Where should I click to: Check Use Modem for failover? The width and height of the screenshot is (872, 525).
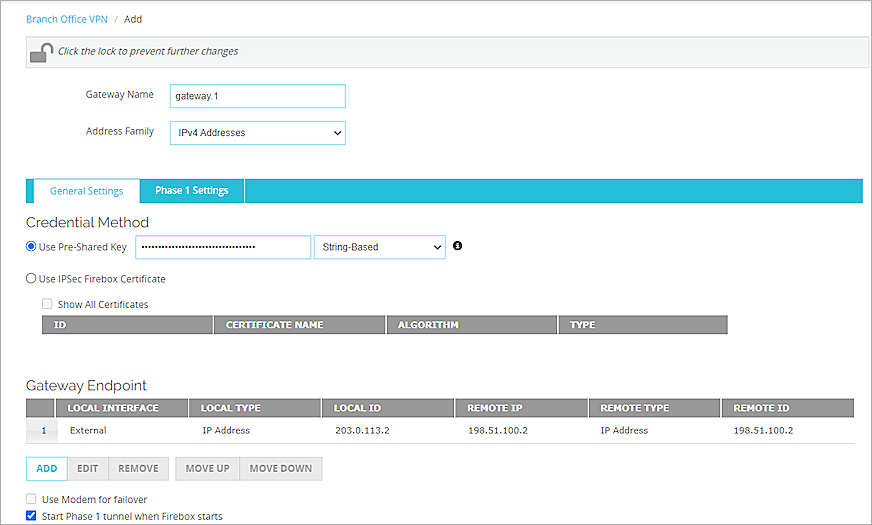(x=32, y=499)
